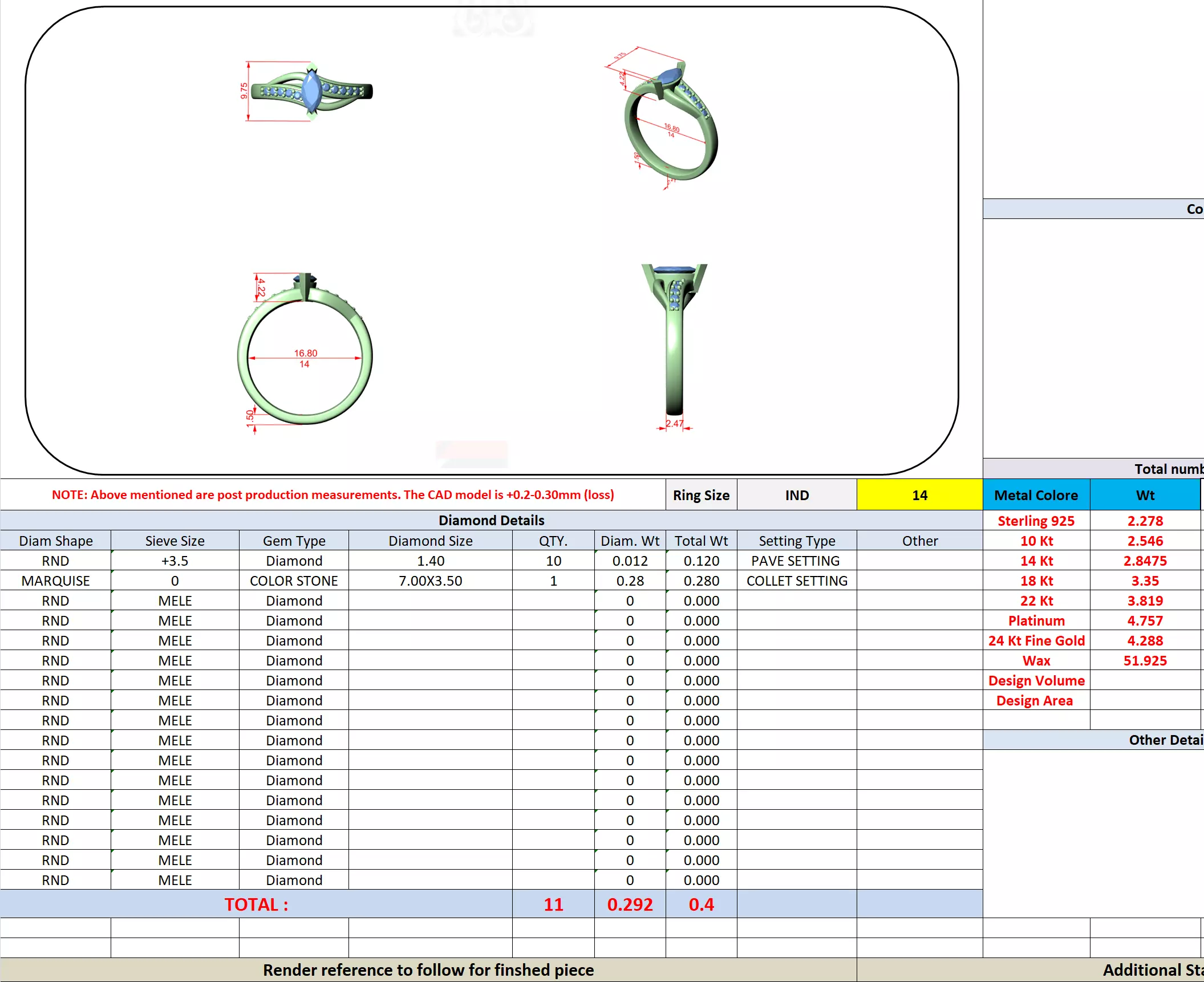Click the yellow ring size 14 cell
Screen dimensions: 1204x982
click(919, 495)
